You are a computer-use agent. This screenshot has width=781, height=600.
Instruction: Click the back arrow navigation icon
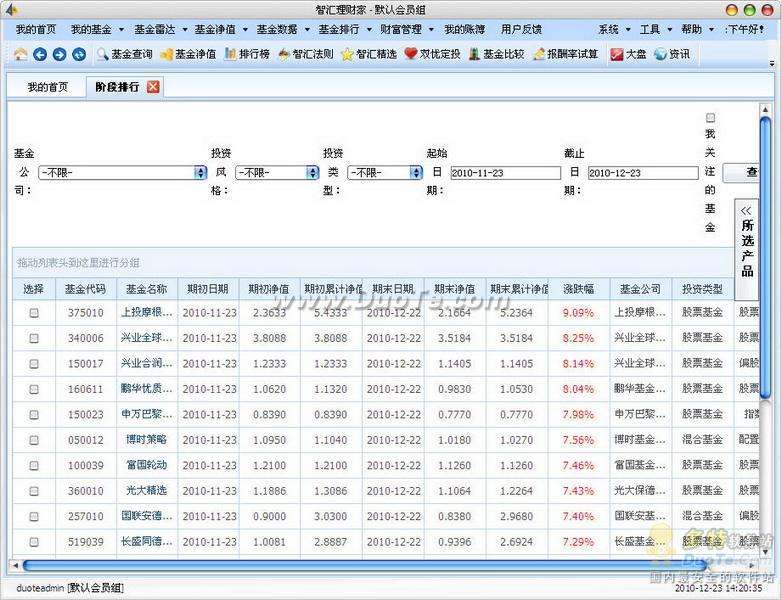coord(40,54)
